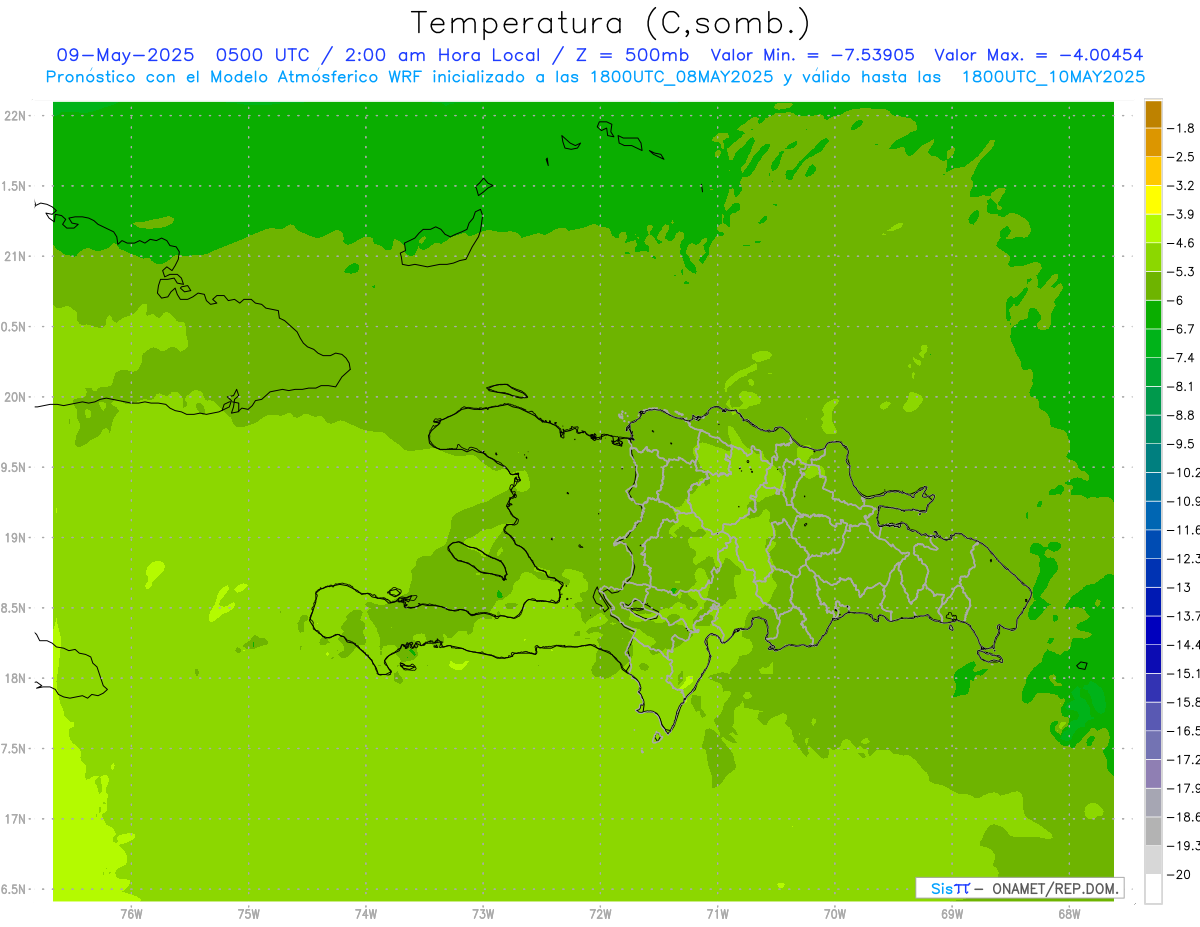The image size is (1200, 927).
Task: Click the amber swatch between -2.5 and -3.2
Action: (1153, 171)
